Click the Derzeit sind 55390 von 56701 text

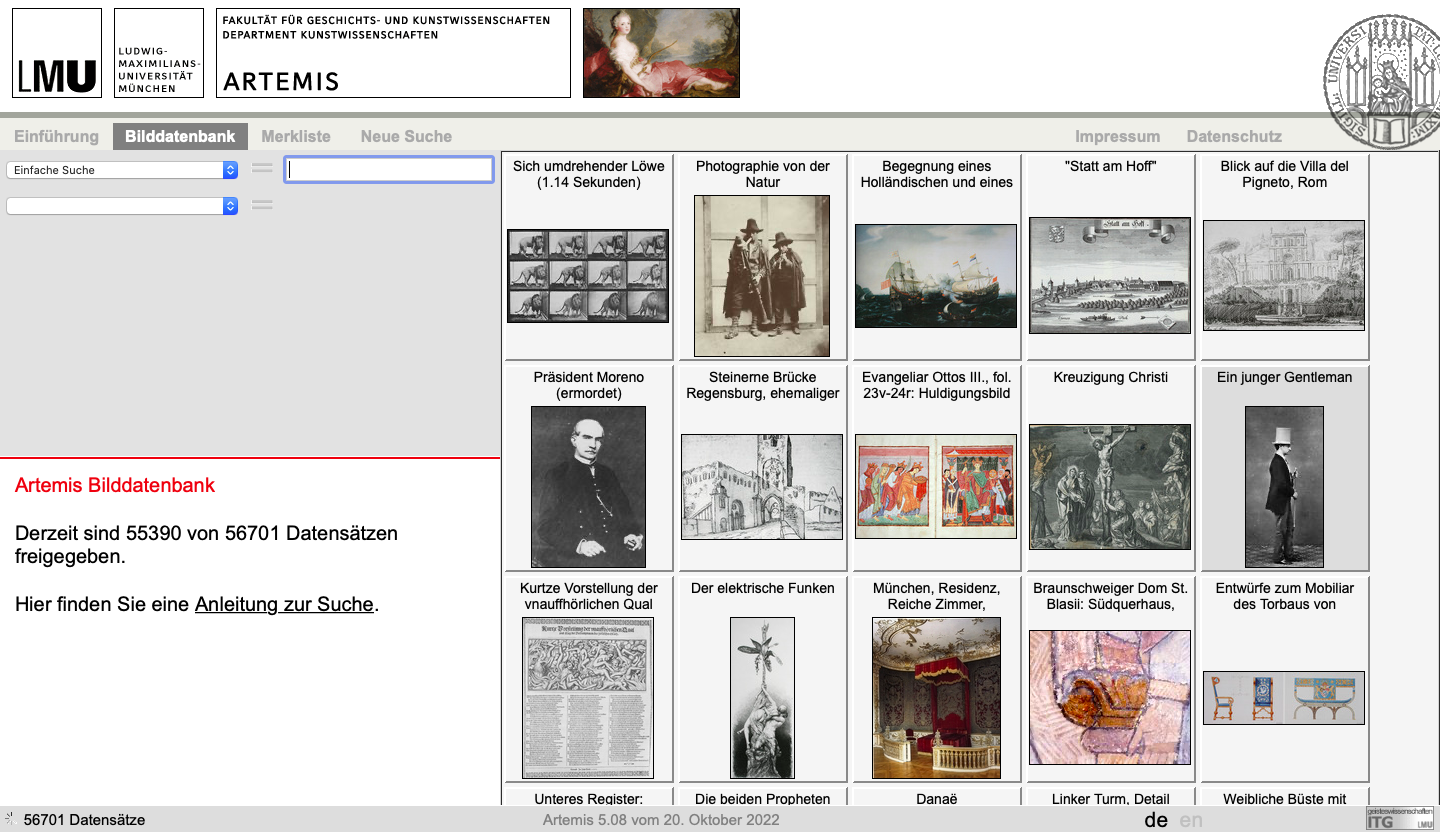tap(206, 544)
